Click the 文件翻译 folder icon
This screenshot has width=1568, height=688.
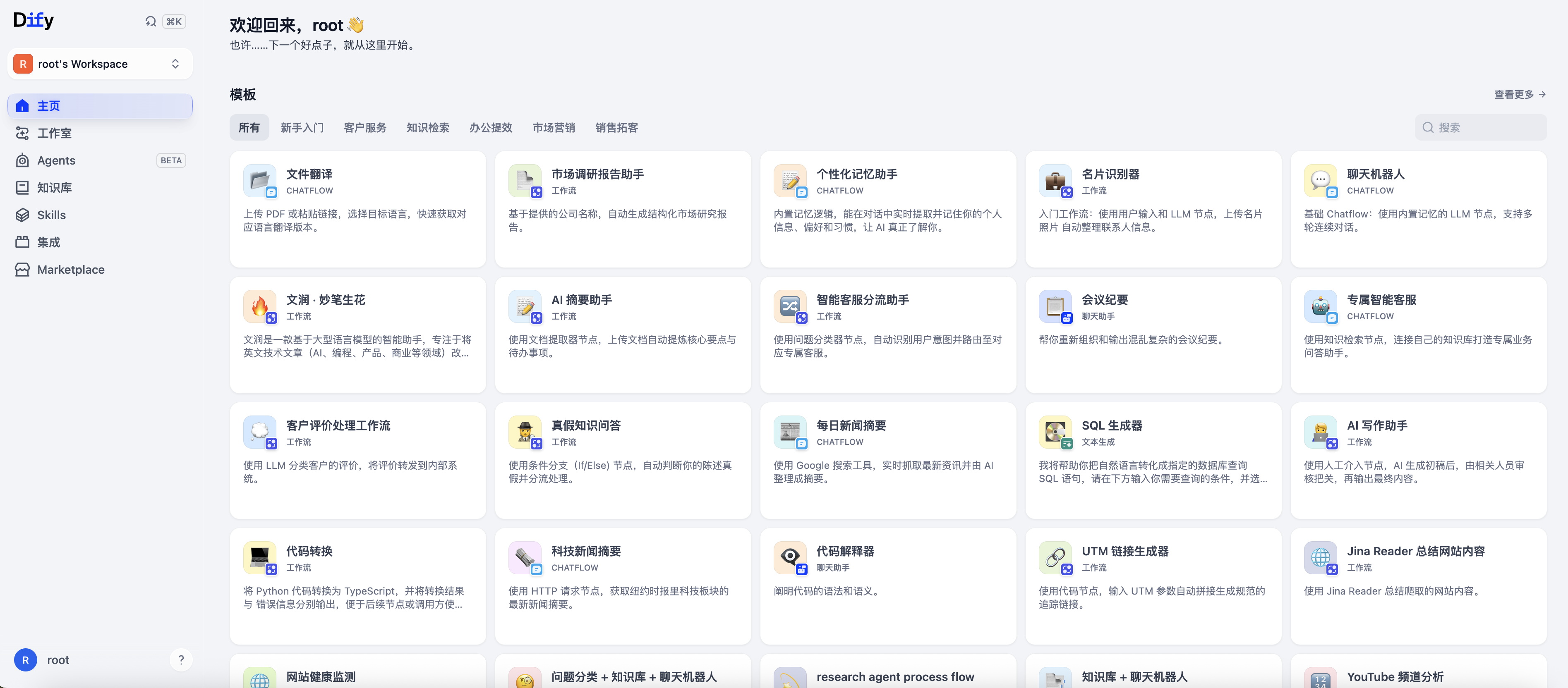coord(259,181)
